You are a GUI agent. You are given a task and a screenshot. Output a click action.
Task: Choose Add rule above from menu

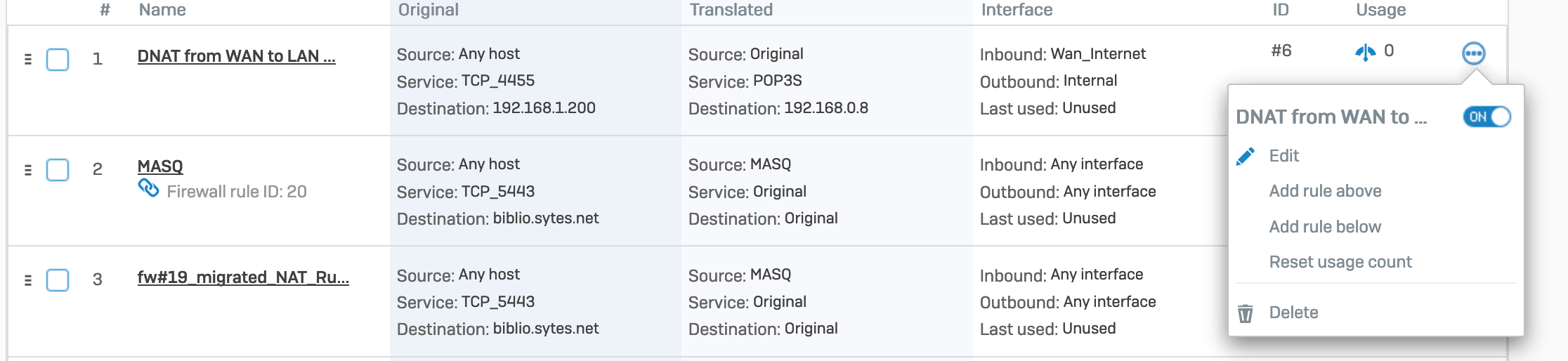pos(1325,191)
